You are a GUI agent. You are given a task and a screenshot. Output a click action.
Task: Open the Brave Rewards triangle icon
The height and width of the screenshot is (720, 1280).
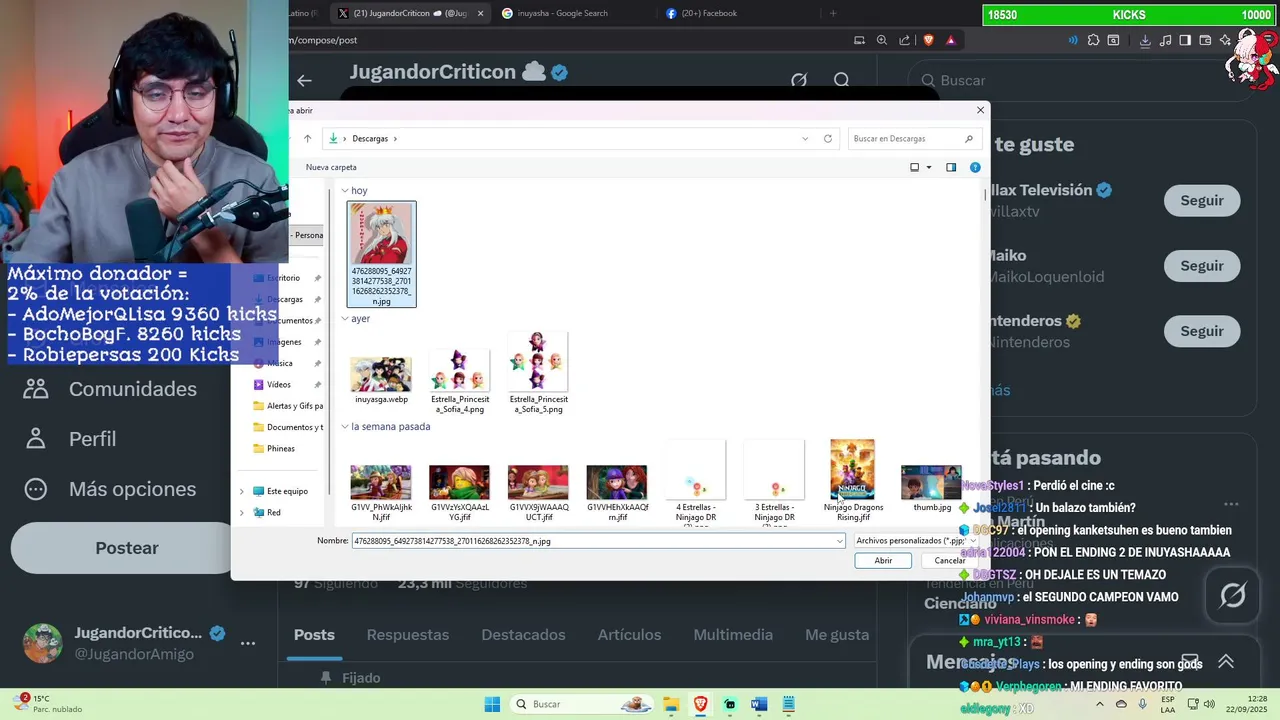tap(950, 40)
